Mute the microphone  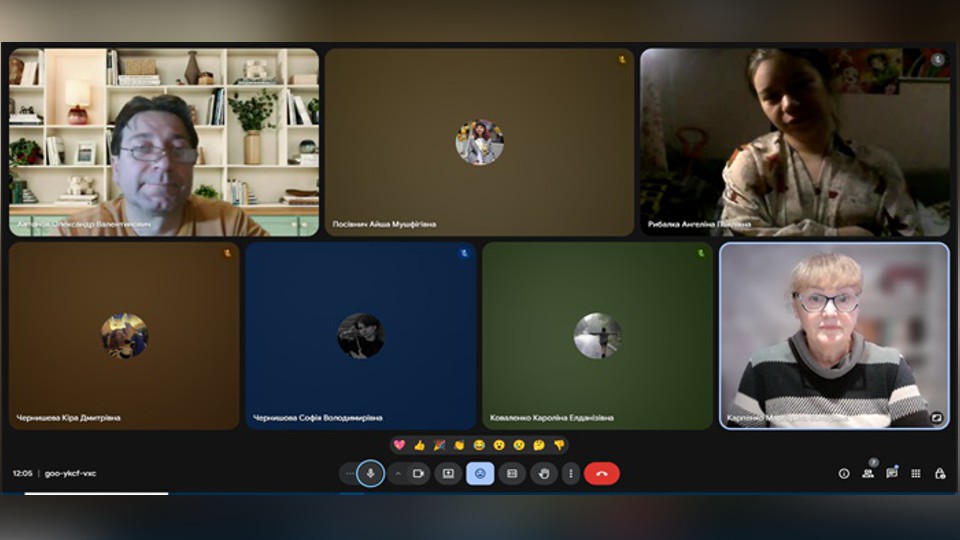click(371, 473)
